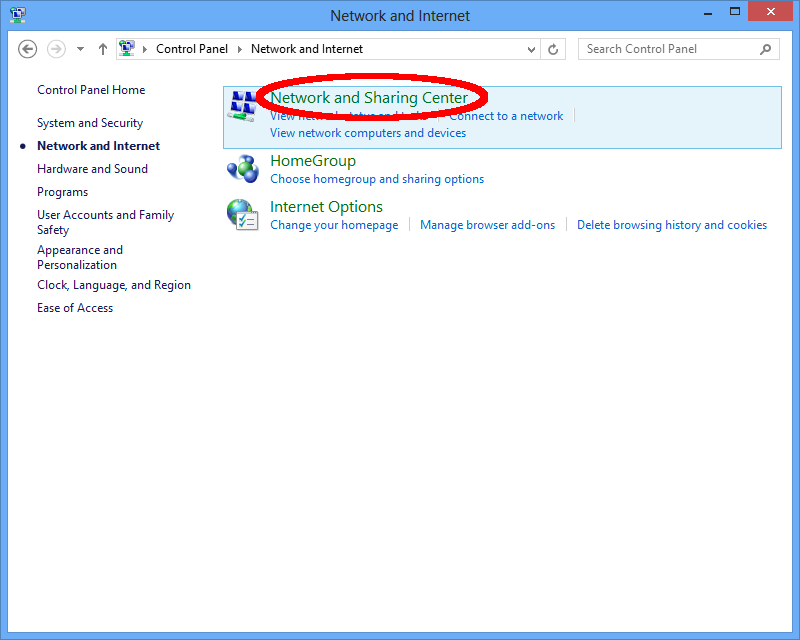The image size is (800, 640).
Task: Open Ease of Access category
Action: tap(75, 308)
